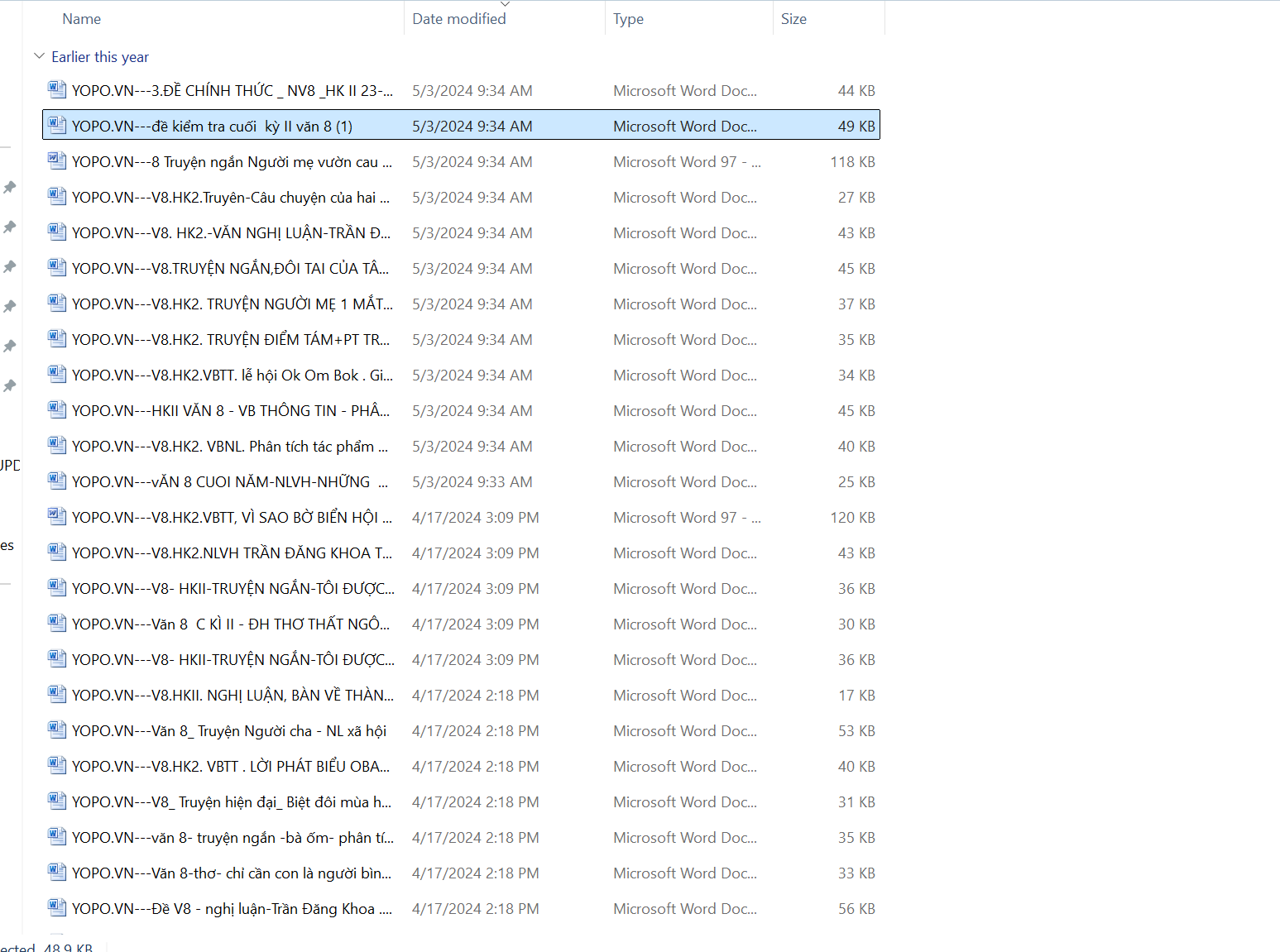Click Word icon of 'V8.TRUYỆN NGẮN,ĐÔI TAI CỦA TÂ' file
Viewport: 1280px width, 952px height.
(57, 267)
